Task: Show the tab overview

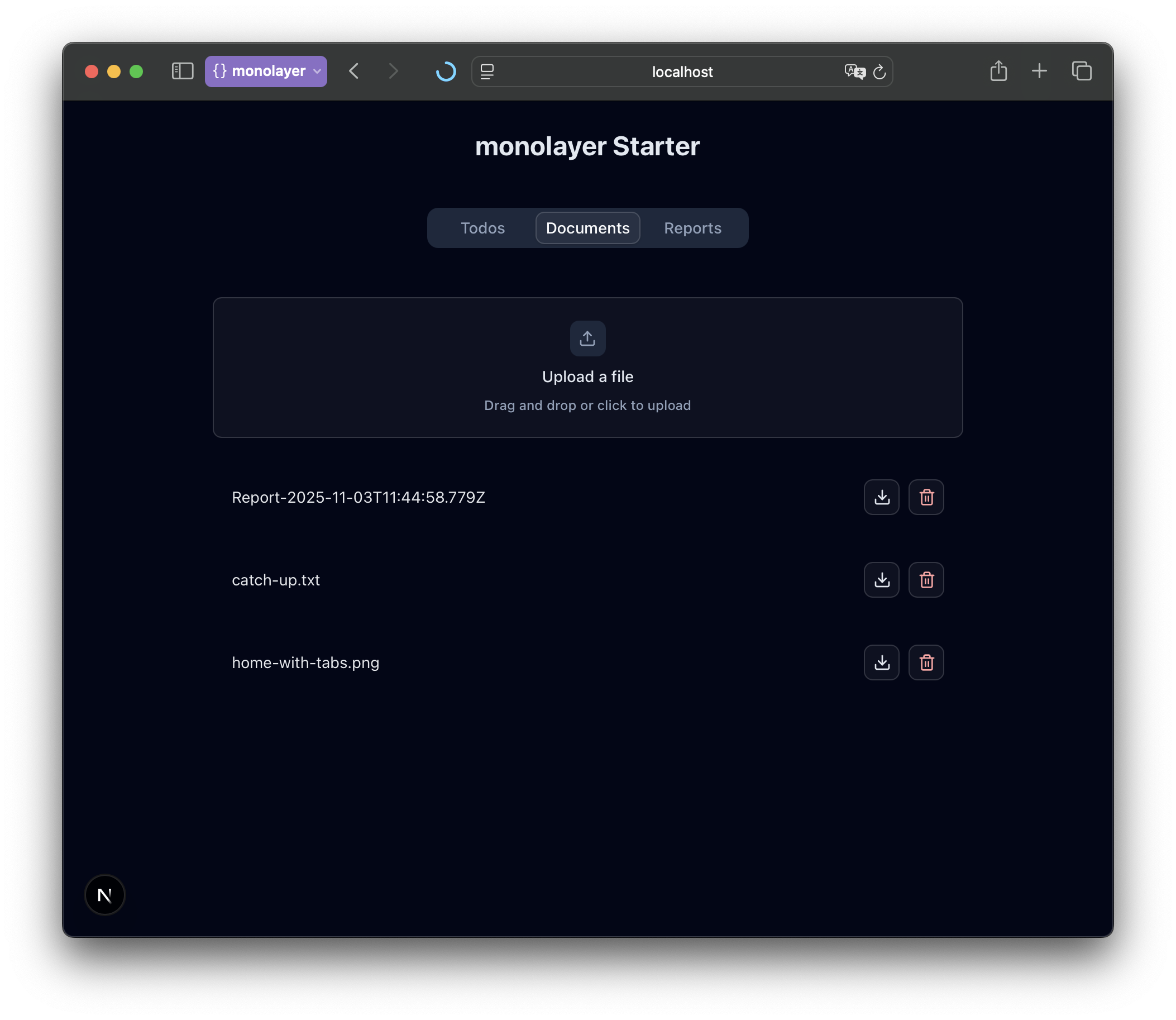Action: (x=1081, y=71)
